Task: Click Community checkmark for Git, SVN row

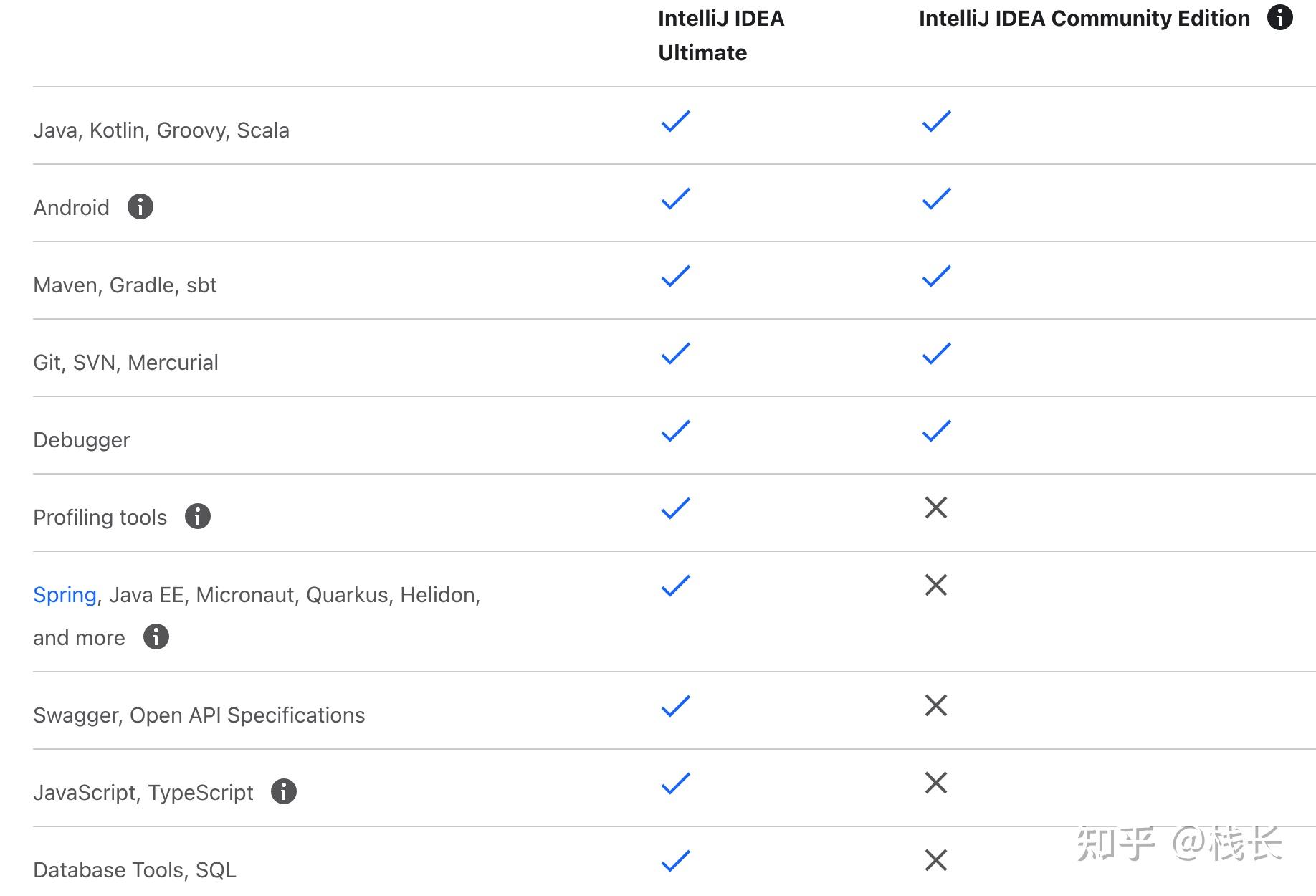Action: (x=936, y=353)
